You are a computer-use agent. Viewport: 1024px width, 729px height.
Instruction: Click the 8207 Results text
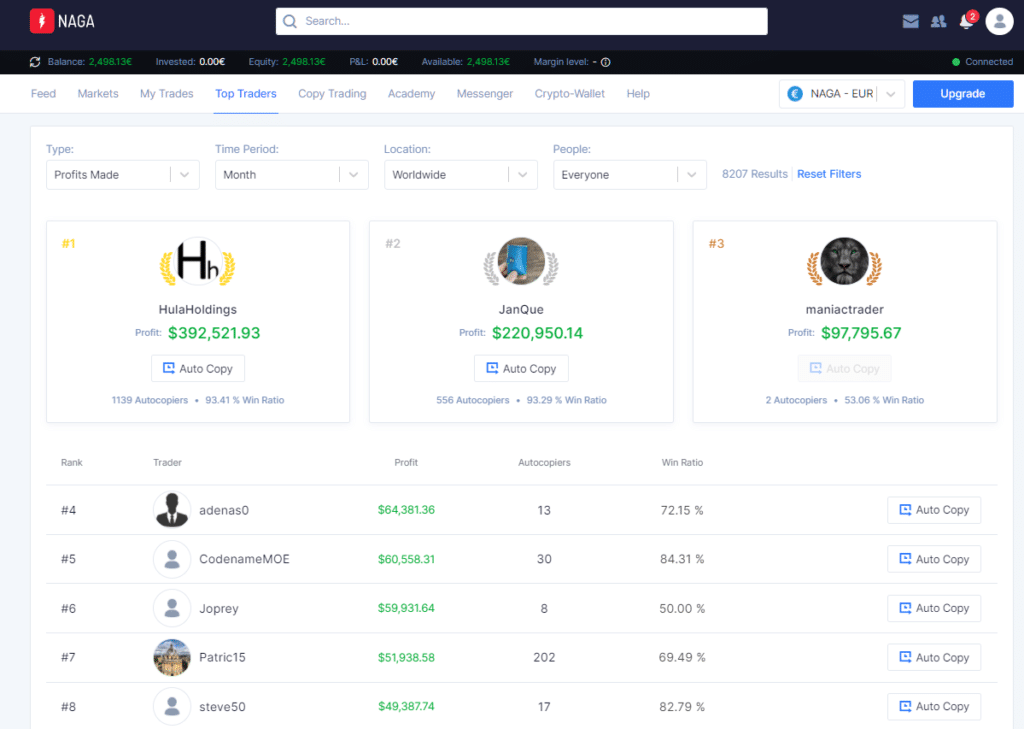tap(754, 174)
